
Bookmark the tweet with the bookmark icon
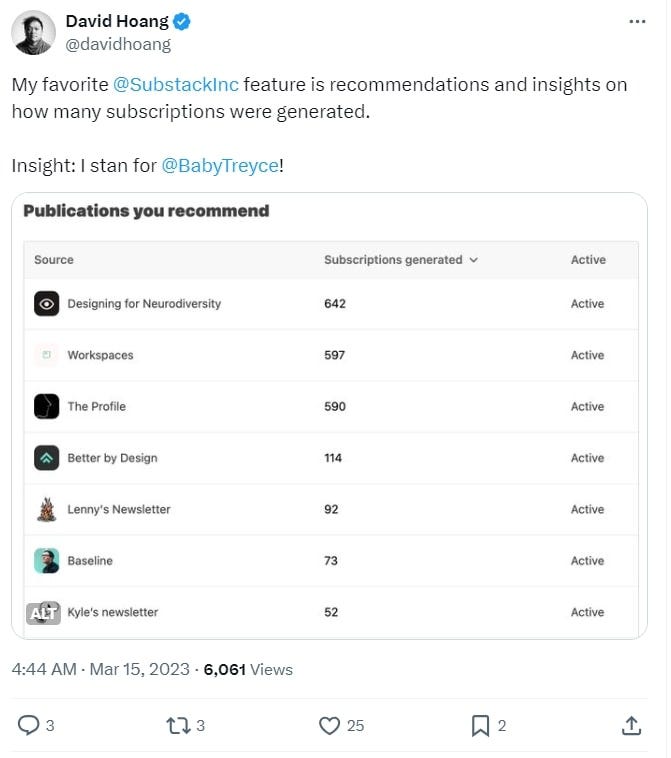tap(480, 726)
